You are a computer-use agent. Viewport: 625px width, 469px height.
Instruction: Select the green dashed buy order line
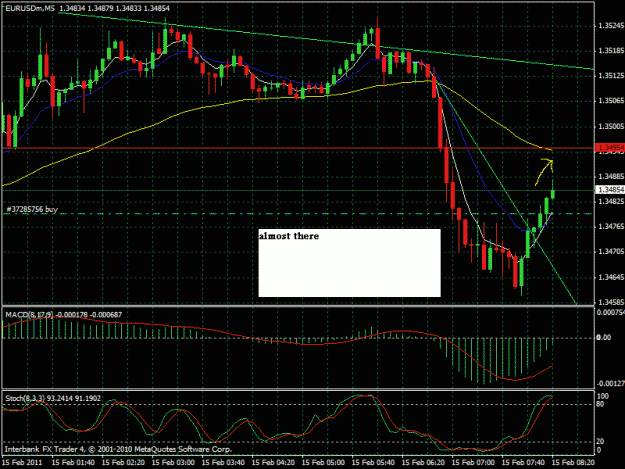tap(298, 214)
